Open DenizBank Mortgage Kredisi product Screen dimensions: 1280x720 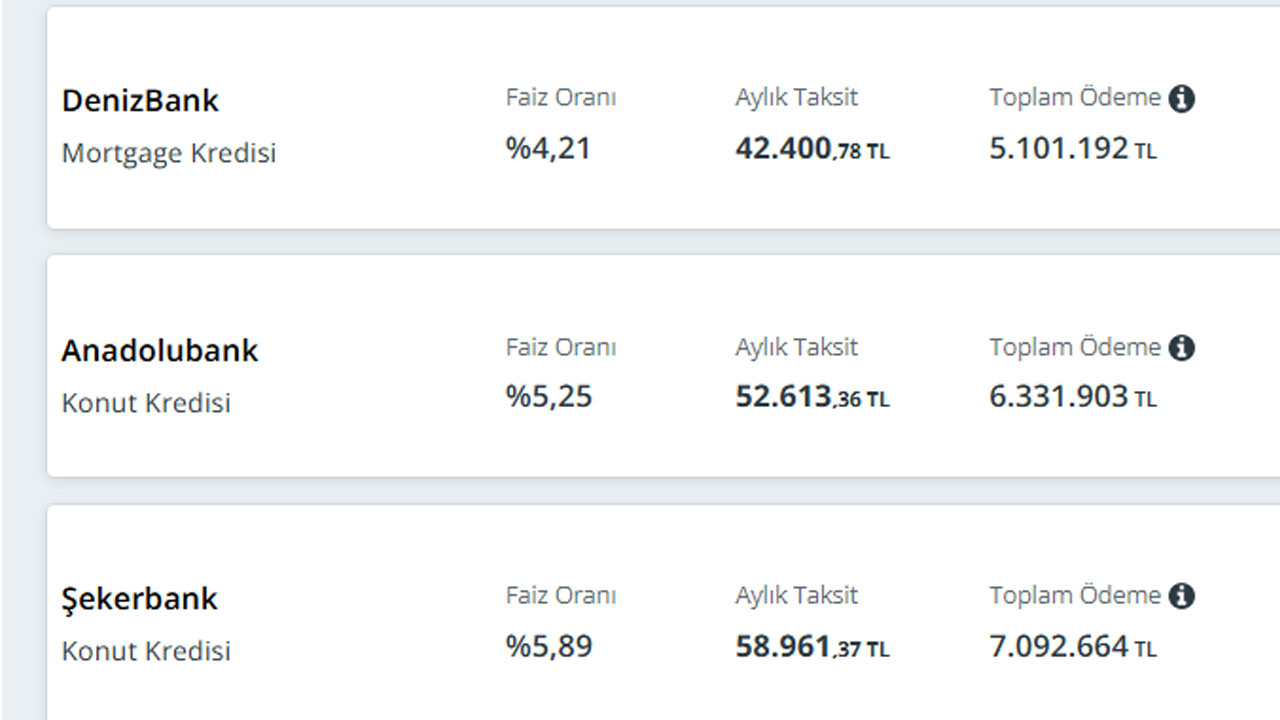(x=169, y=153)
